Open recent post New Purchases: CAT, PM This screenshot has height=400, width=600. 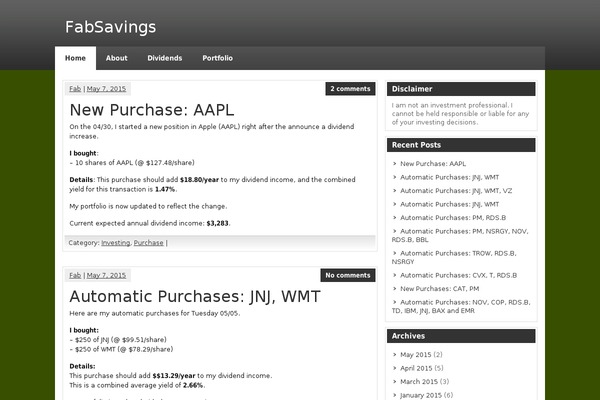pyautogui.click(x=439, y=289)
